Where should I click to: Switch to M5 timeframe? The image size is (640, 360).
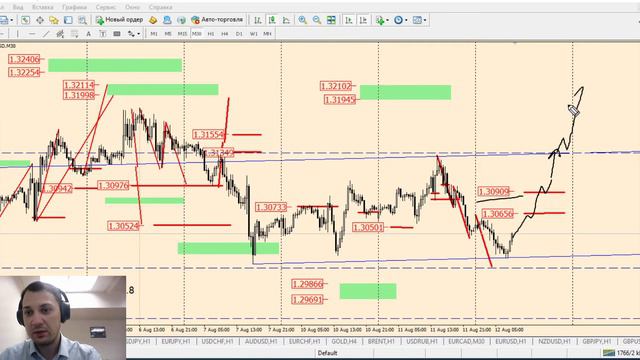tap(168, 34)
